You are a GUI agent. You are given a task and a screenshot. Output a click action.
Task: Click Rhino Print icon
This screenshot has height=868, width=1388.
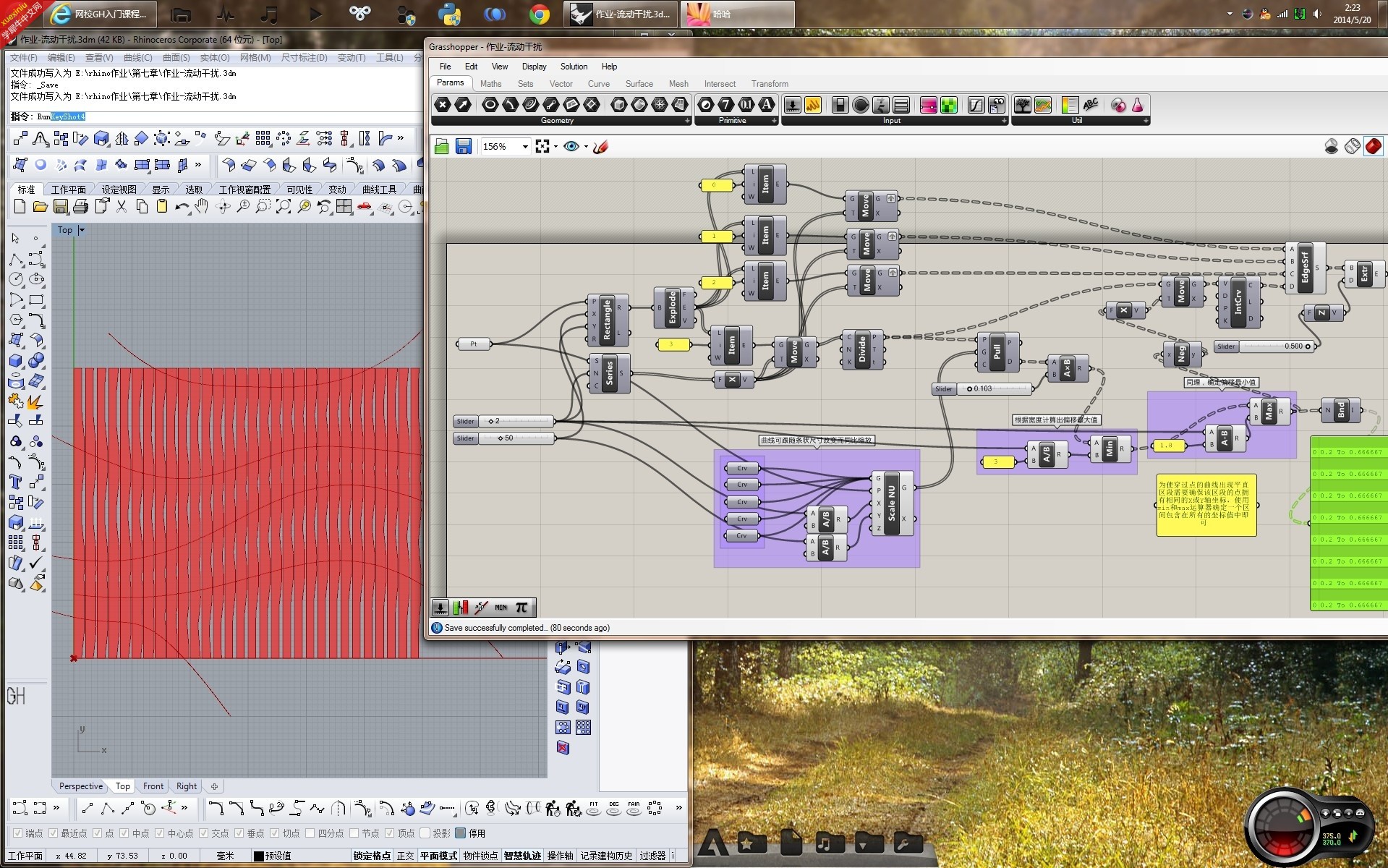click(80, 207)
